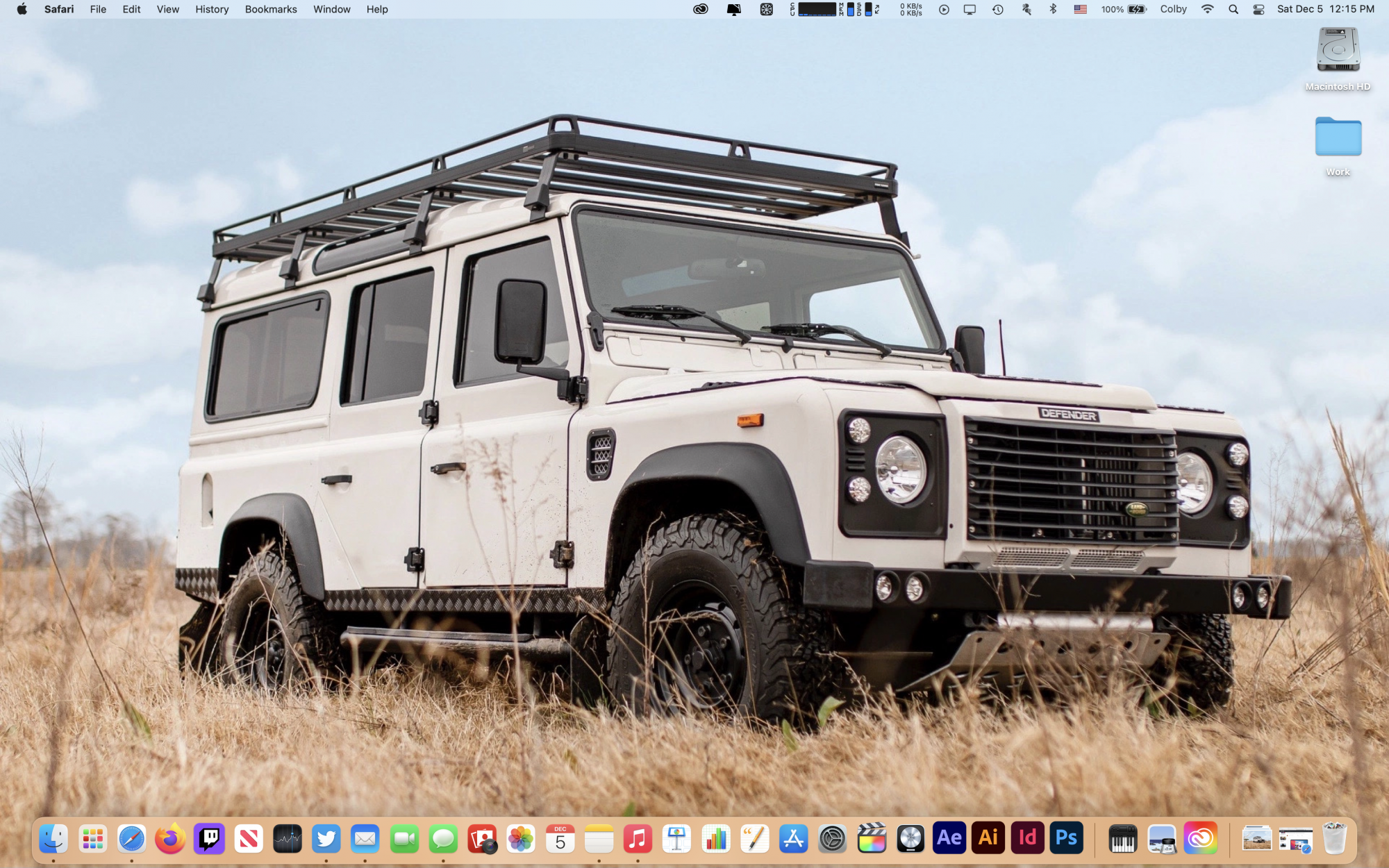This screenshot has width=1389, height=868.
Task: Open Numbers from the Dock
Action: pos(716,839)
